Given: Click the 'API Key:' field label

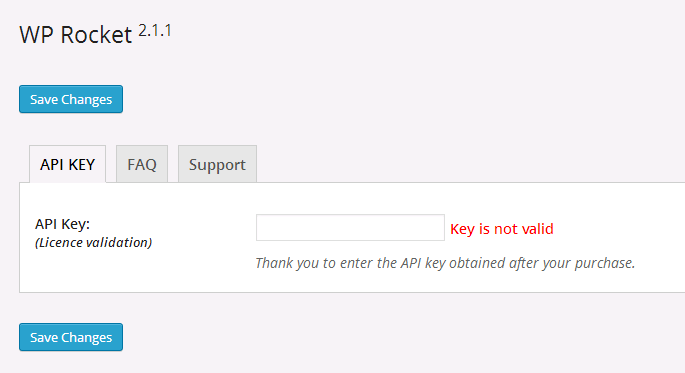Looking at the screenshot, I should tap(62, 224).
